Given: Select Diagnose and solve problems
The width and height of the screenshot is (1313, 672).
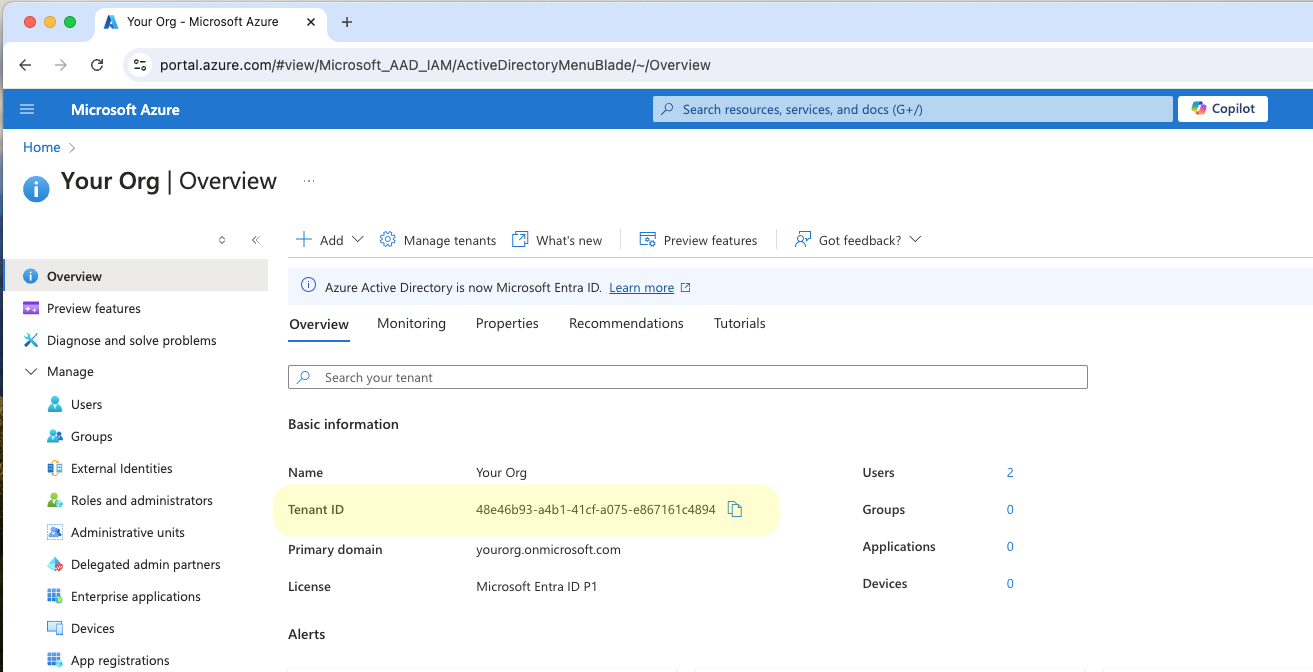Looking at the screenshot, I should [131, 341].
